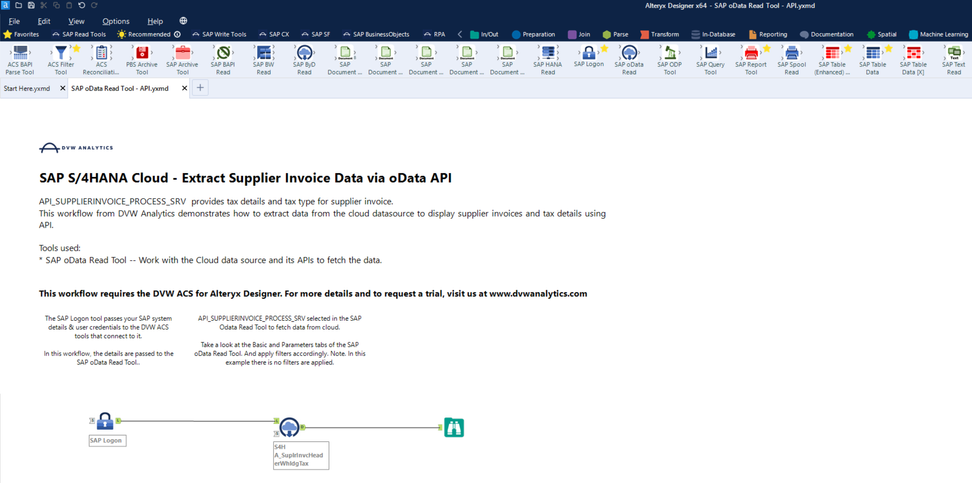The width and height of the screenshot is (972, 483).
Task: Select the SAP BW Read tool
Action: point(263,53)
